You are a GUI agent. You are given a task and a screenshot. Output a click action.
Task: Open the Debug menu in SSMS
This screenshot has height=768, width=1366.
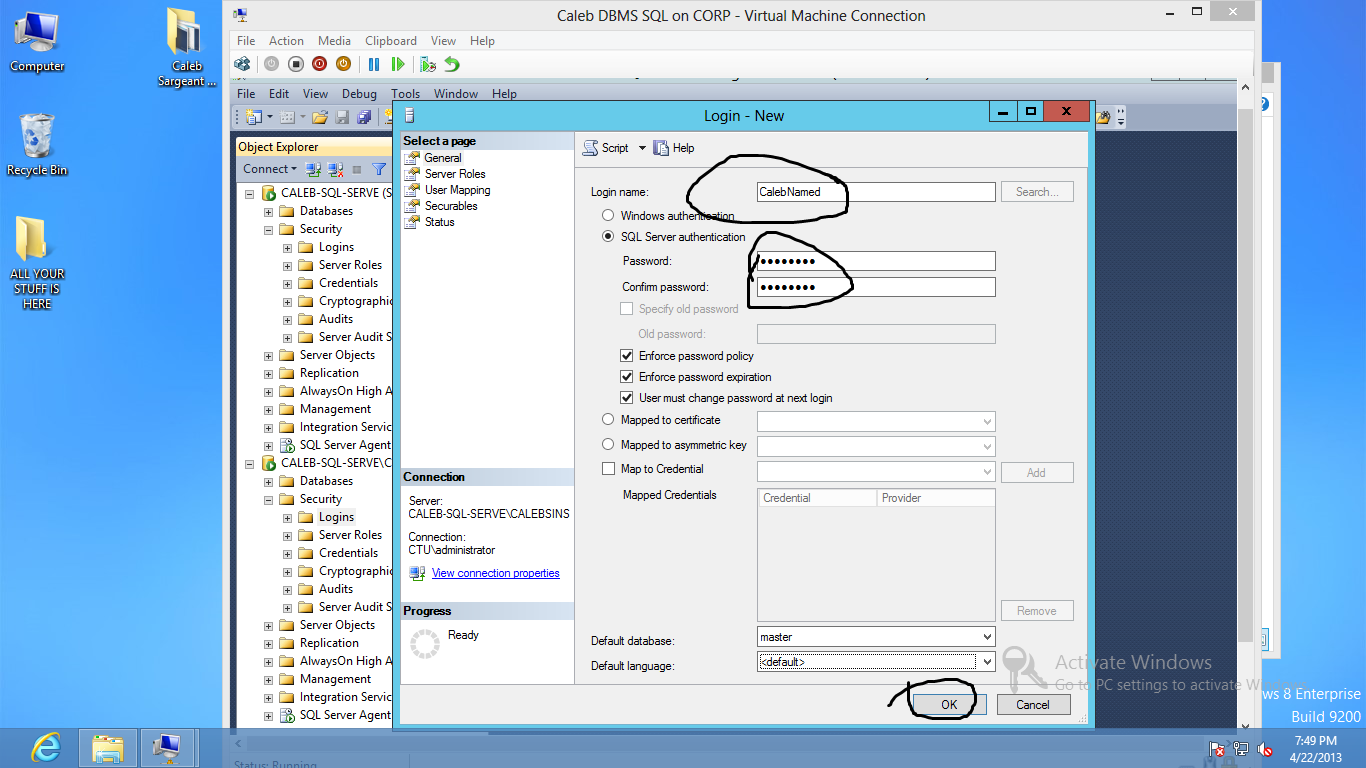tap(359, 94)
